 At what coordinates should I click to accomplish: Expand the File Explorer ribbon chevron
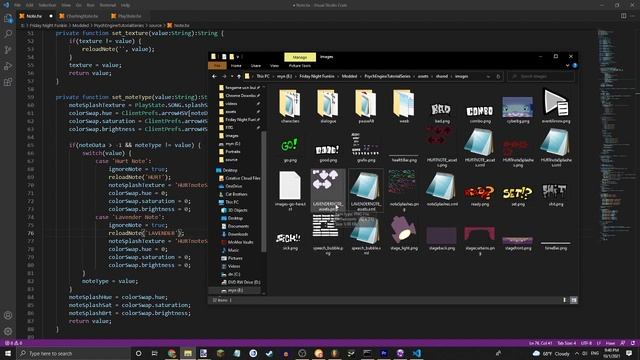[x=567, y=66]
